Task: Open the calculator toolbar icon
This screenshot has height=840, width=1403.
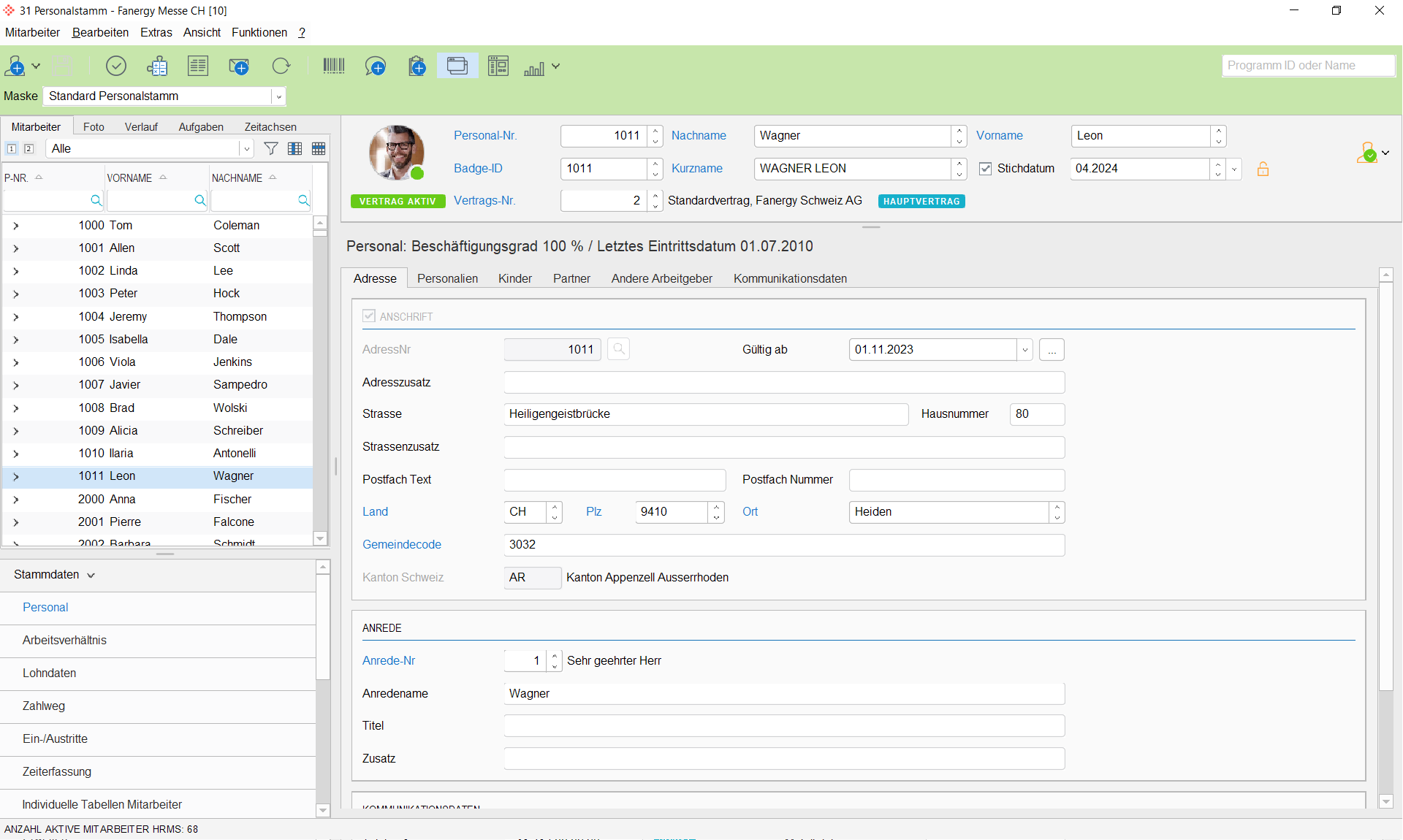Action: 157,66
